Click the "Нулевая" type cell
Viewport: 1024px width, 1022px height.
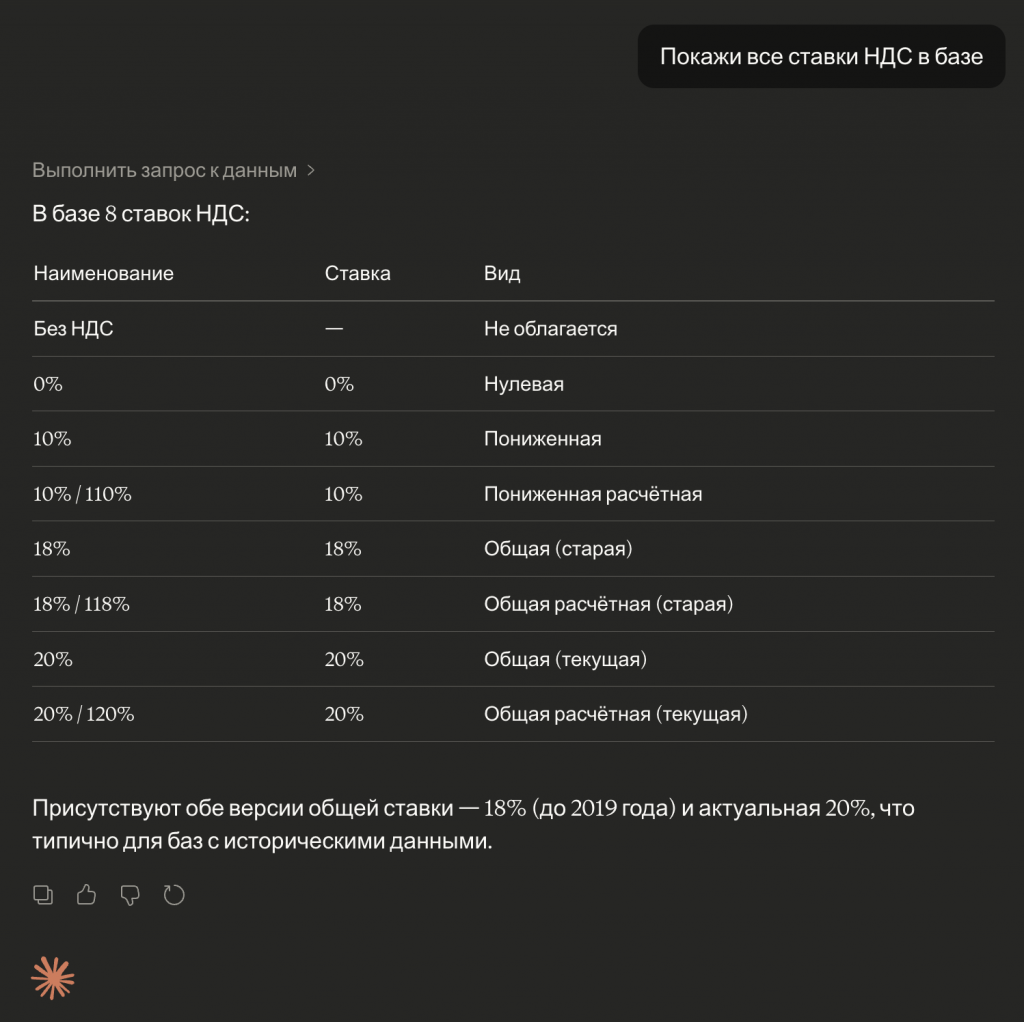tap(523, 384)
